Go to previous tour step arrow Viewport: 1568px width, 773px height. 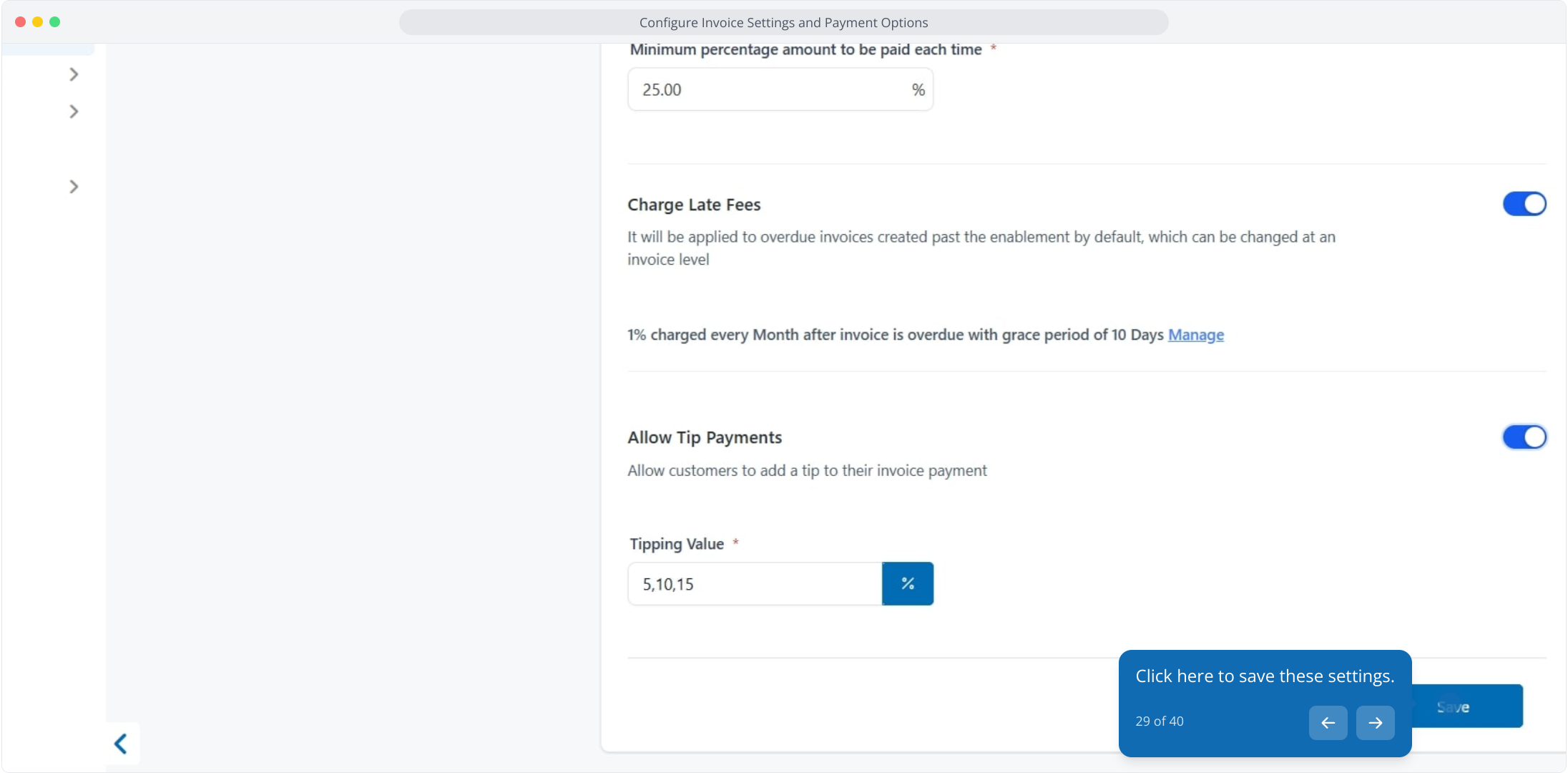click(1328, 723)
